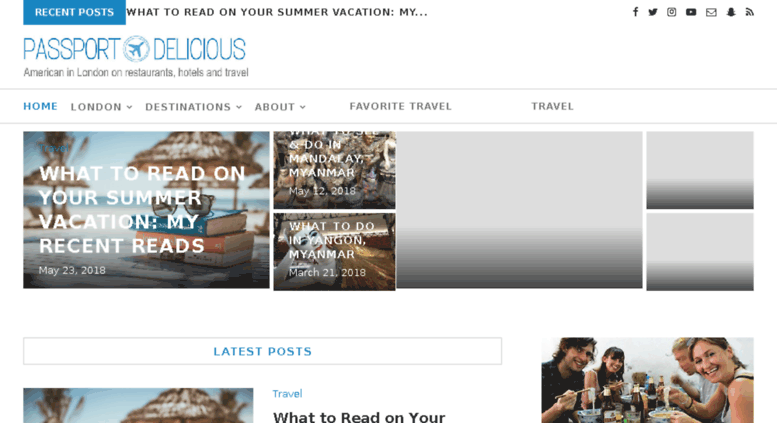Expand the London dropdown menu
This screenshot has width=777, height=423.
coord(101,107)
